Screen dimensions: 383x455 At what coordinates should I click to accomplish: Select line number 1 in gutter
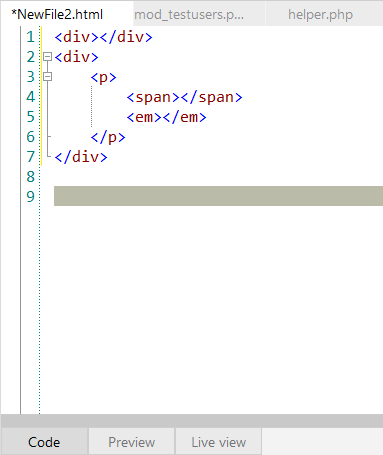[31, 37]
